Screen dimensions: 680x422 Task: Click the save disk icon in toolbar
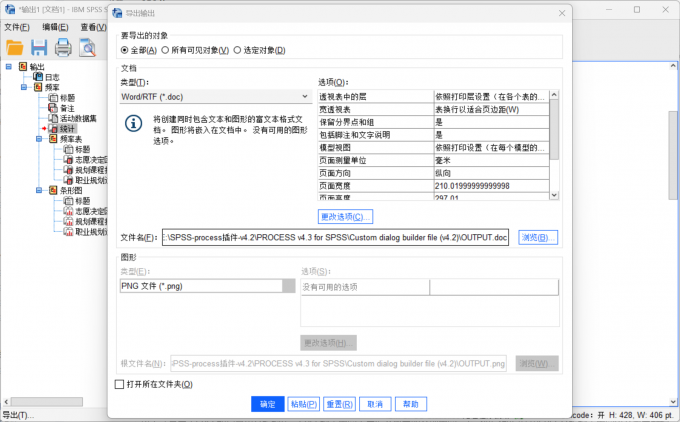(39, 47)
